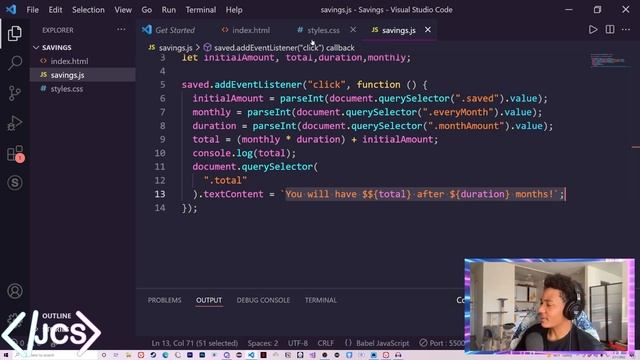
Task: Open the Extensions view with badge
Action: point(16,154)
